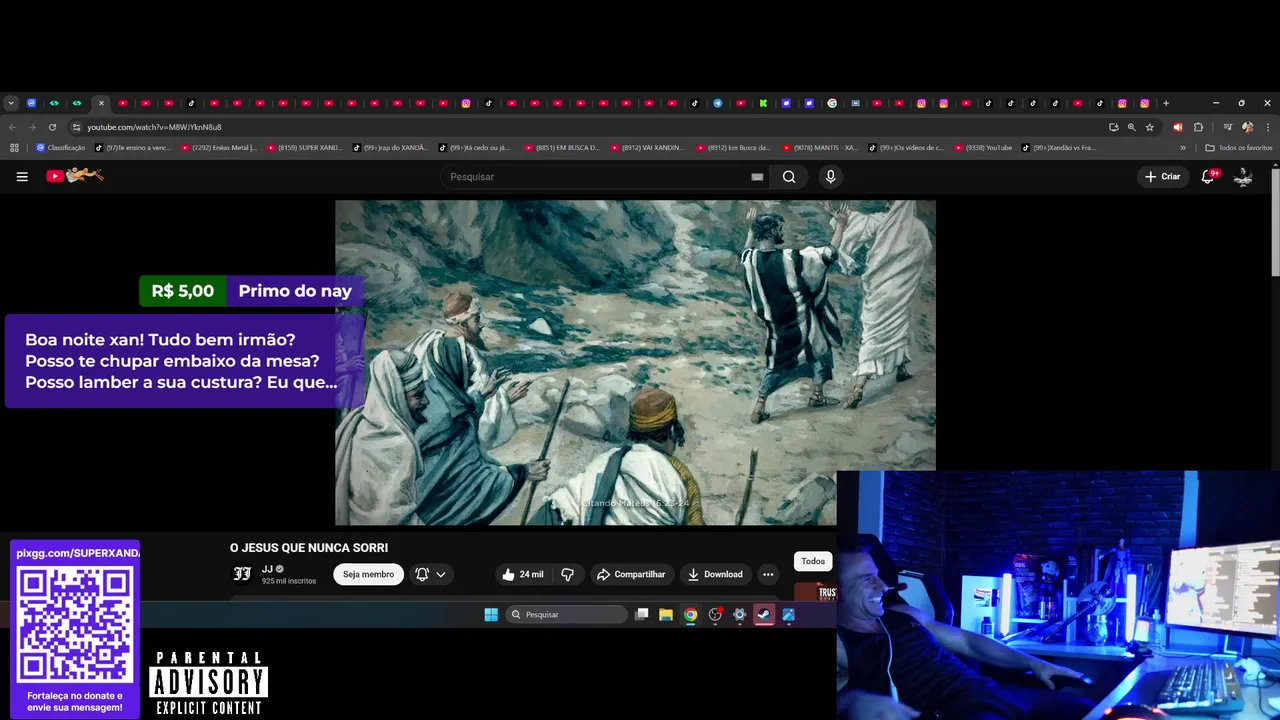Click the Windows taskbar Pesquisar search box
This screenshot has height=720, width=1280.
coord(566,615)
